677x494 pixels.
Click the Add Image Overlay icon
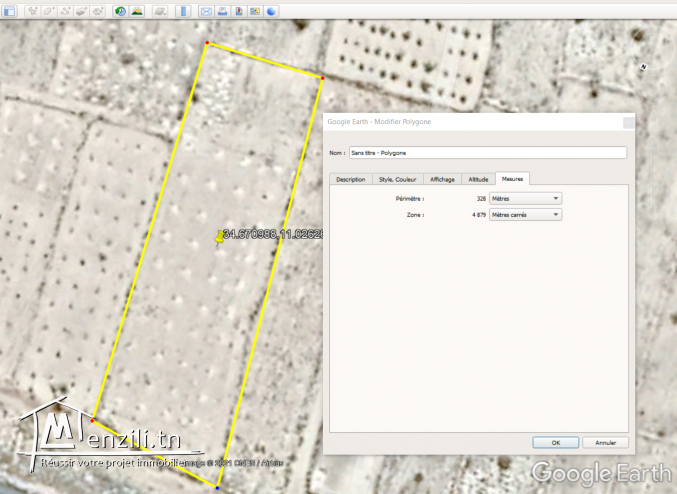(x=82, y=12)
